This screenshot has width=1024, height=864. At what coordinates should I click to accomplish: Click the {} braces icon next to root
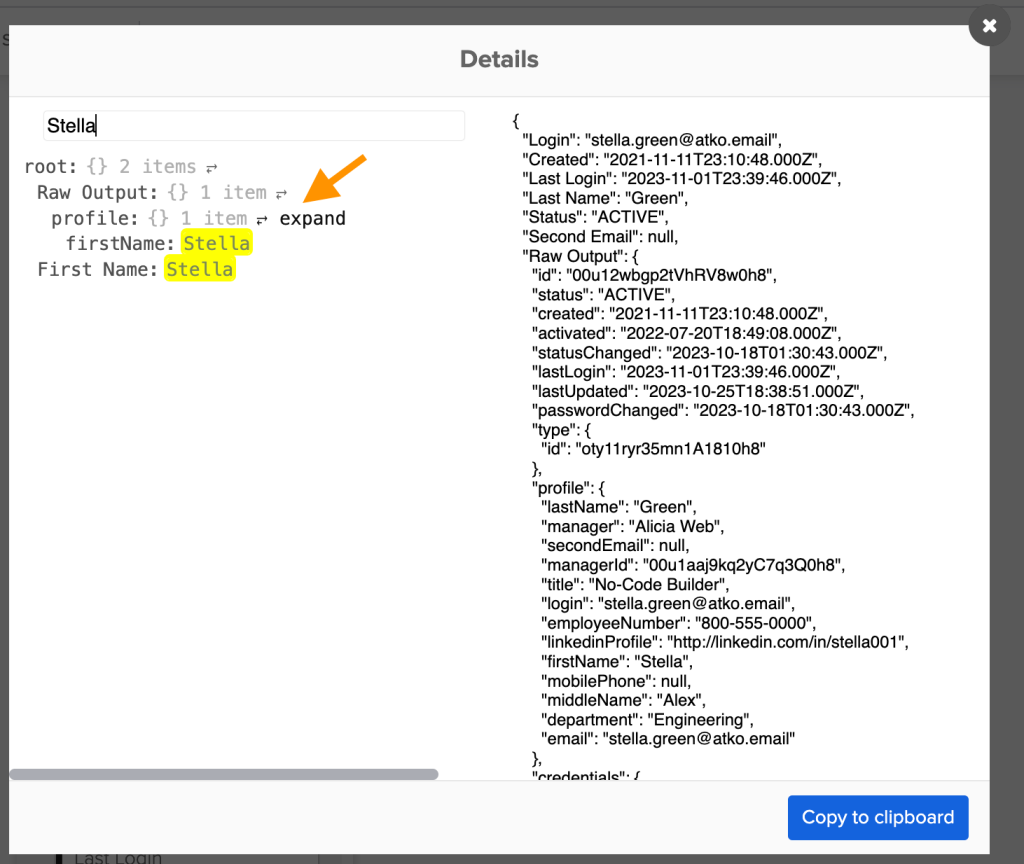(96, 166)
